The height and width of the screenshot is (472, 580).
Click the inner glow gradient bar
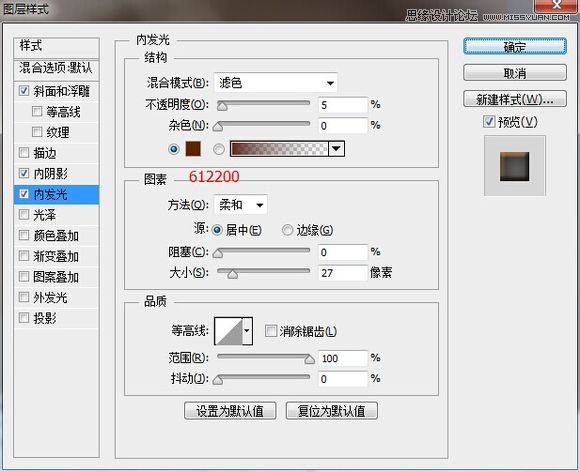279,149
